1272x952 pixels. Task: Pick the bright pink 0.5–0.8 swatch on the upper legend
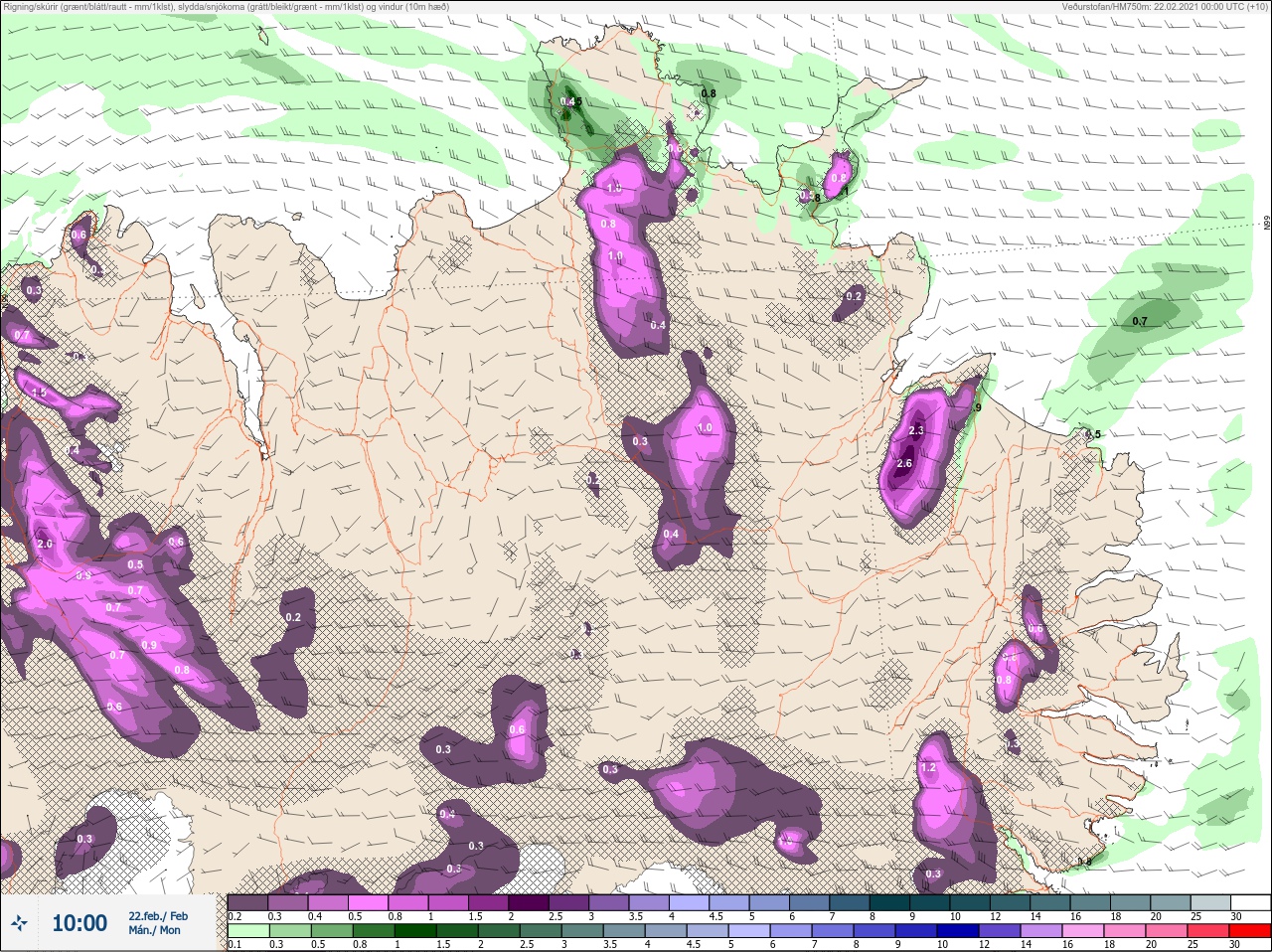370,902
